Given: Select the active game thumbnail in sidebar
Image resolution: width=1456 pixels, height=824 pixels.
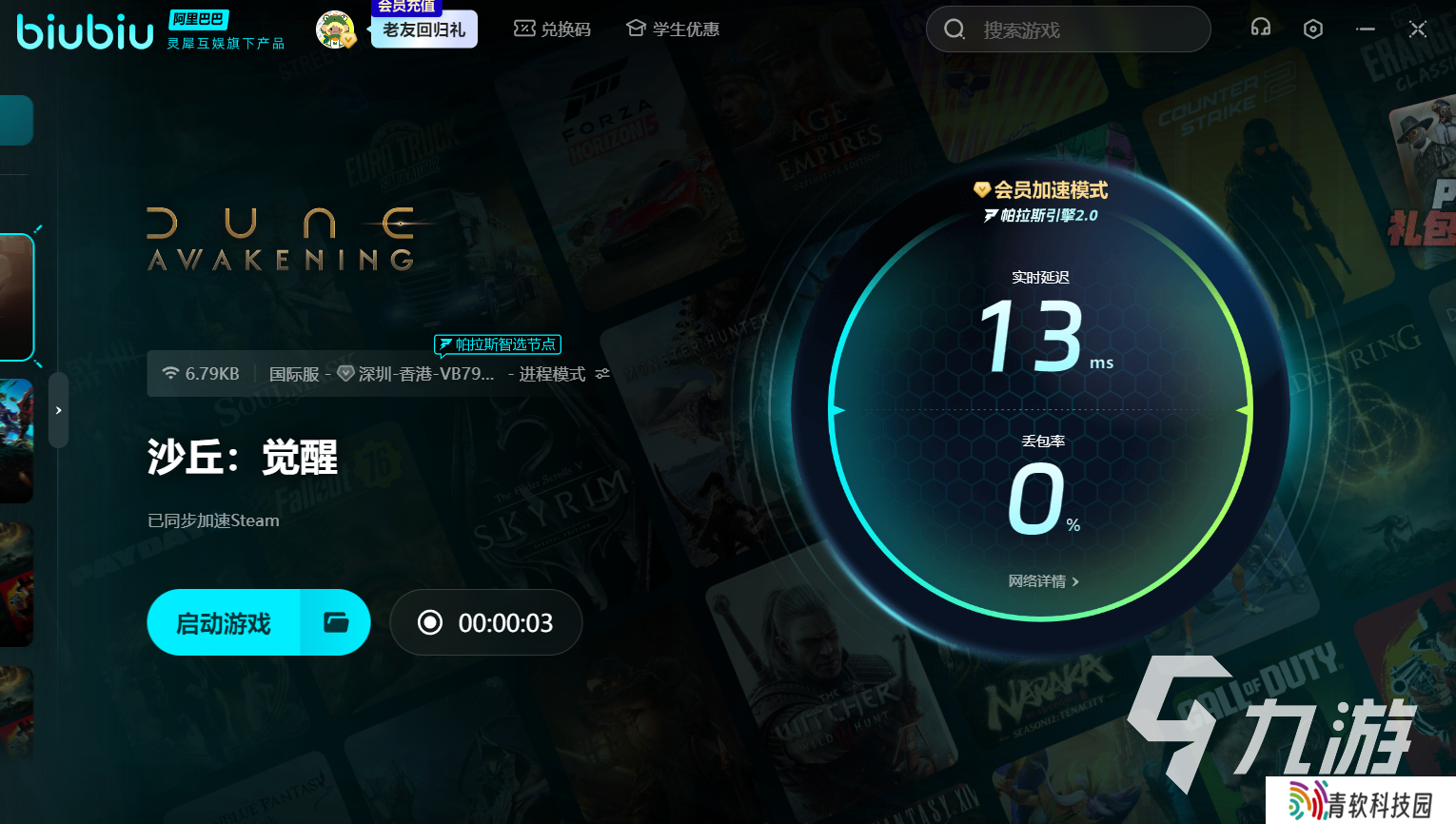Looking at the screenshot, I should tap(16, 297).
